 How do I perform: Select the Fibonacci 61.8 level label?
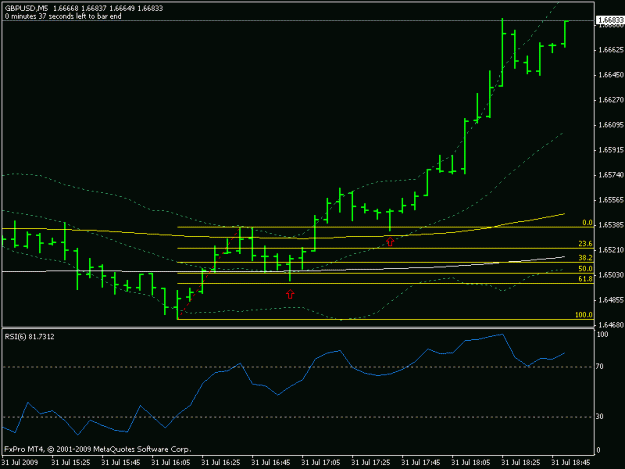(585, 279)
